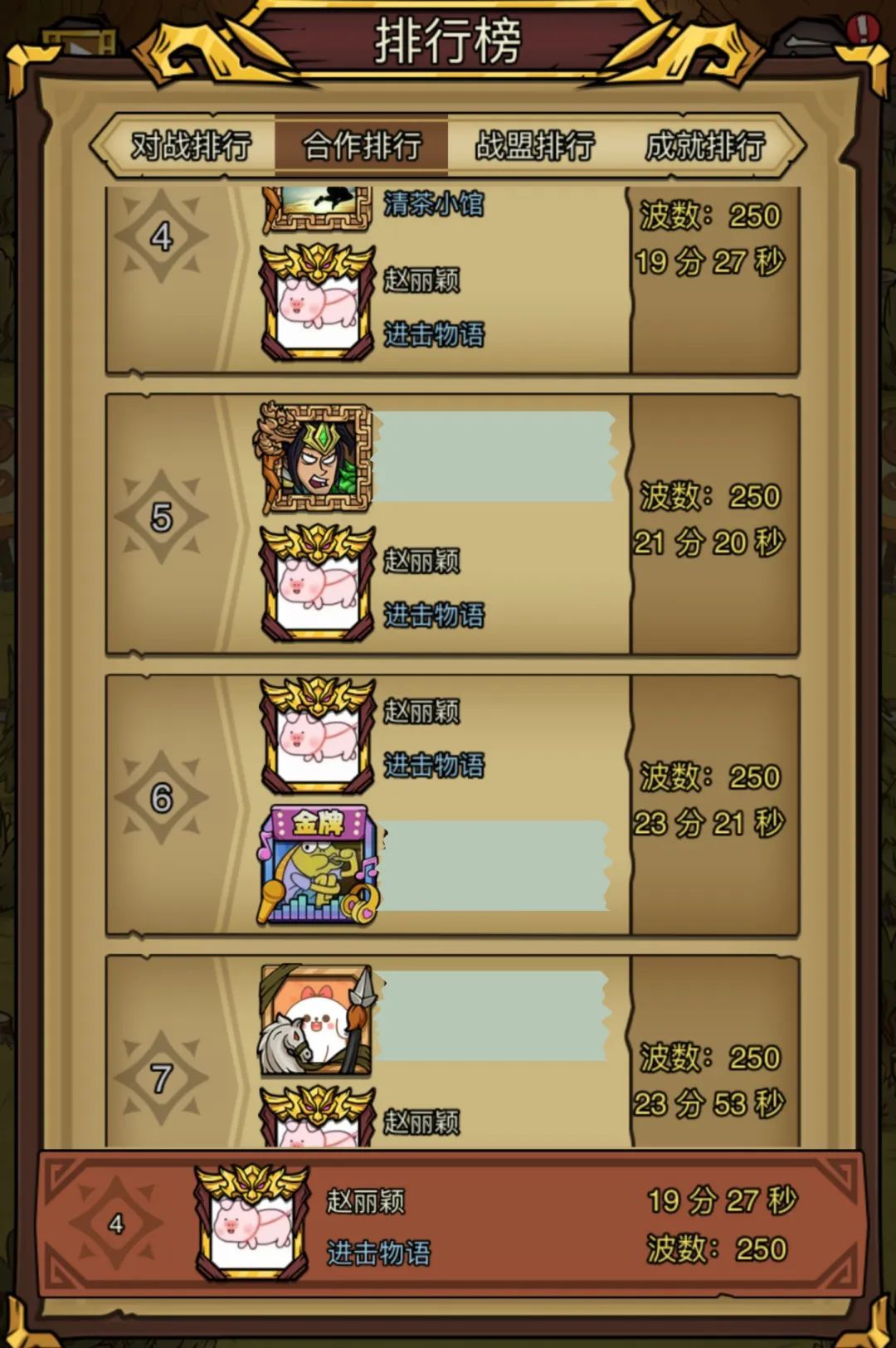Tap player name 赵丽颖 in rank 5
This screenshot has width=896, height=1348.
pyautogui.click(x=421, y=562)
